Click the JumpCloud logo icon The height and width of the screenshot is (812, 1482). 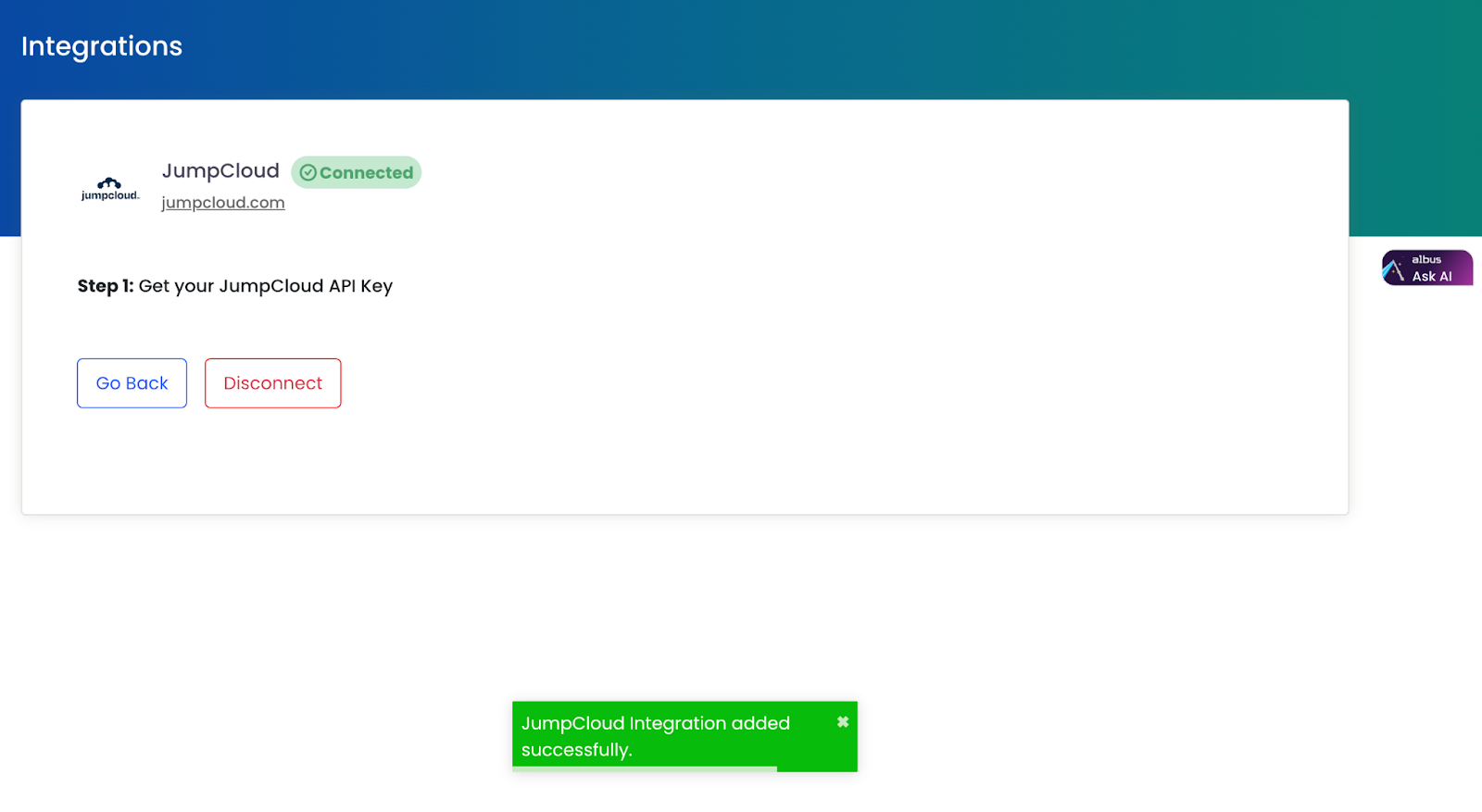click(x=110, y=189)
